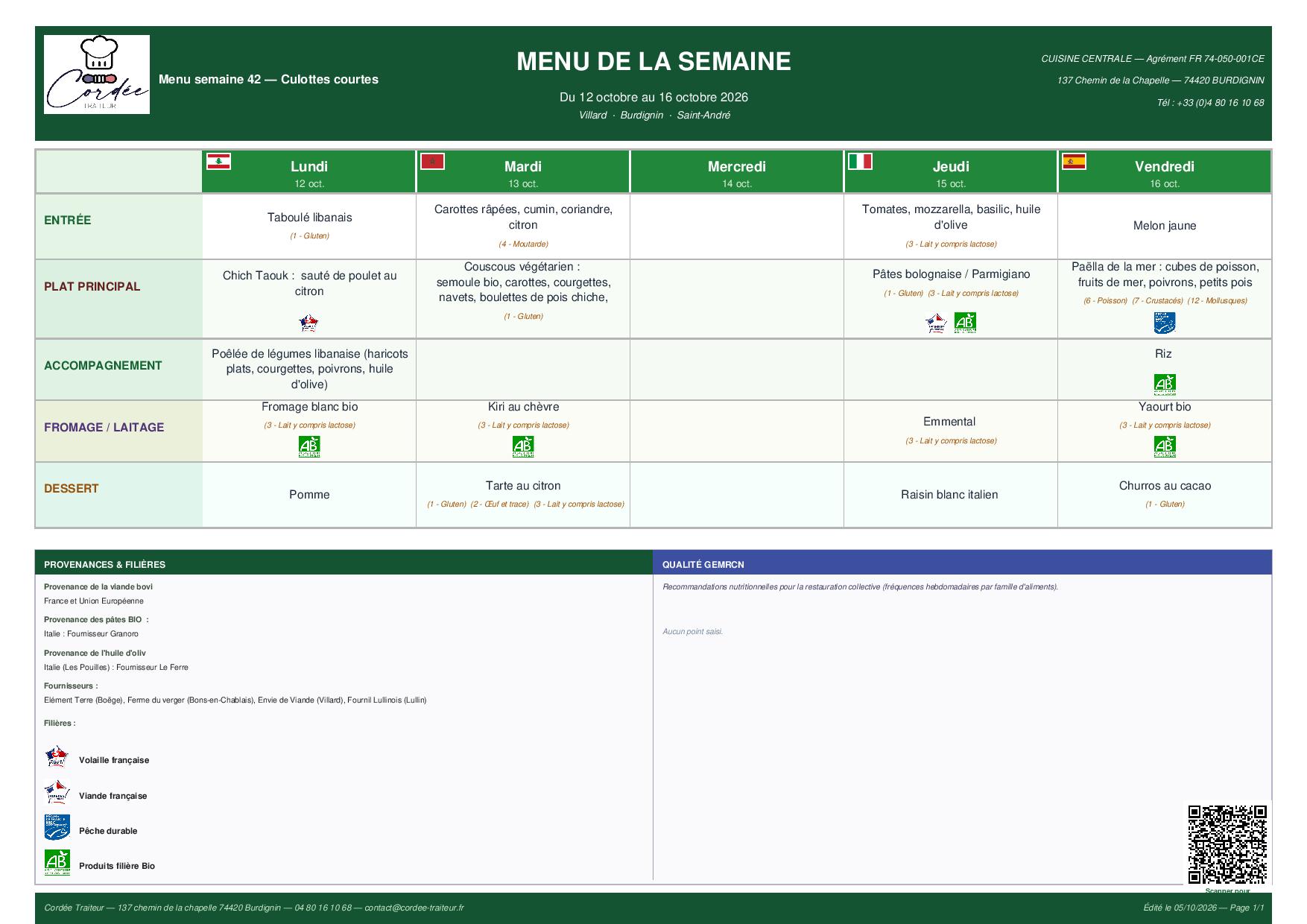Image resolution: width=1307 pixels, height=924 pixels.
Task: Click the QR code at bottom right
Action: [1227, 844]
